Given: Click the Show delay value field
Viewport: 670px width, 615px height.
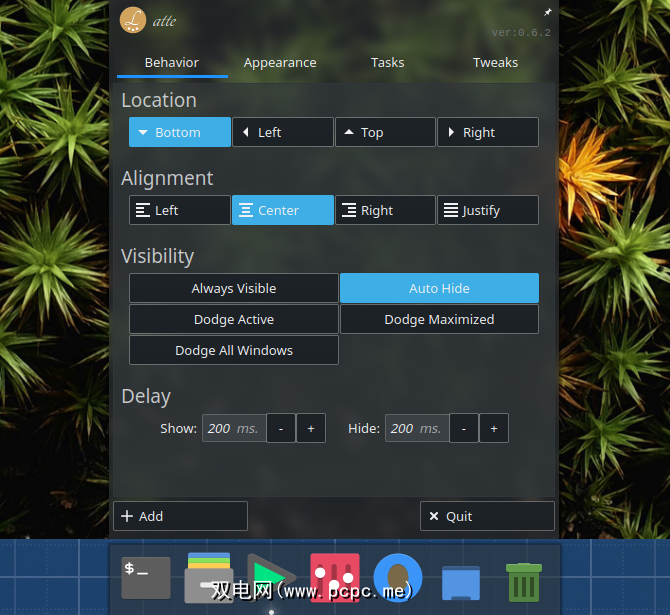Looking at the screenshot, I should coord(234,428).
